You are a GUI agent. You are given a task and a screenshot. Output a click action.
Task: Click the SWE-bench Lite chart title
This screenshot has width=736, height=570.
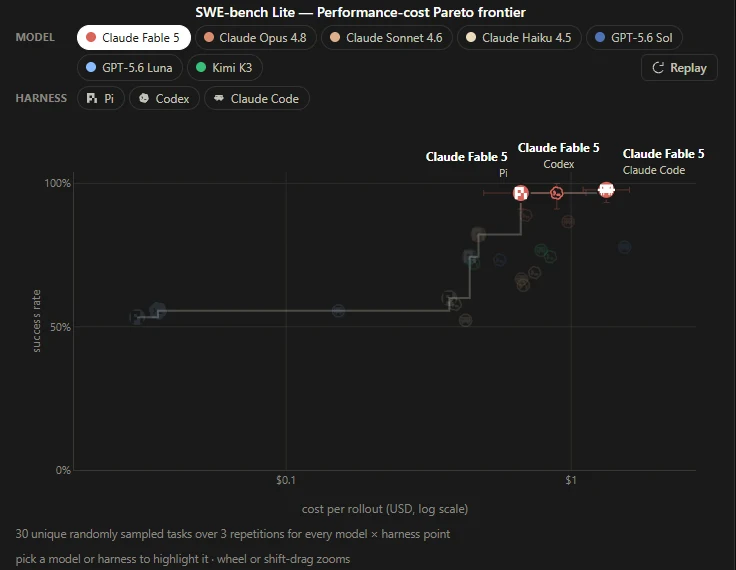(360, 12)
